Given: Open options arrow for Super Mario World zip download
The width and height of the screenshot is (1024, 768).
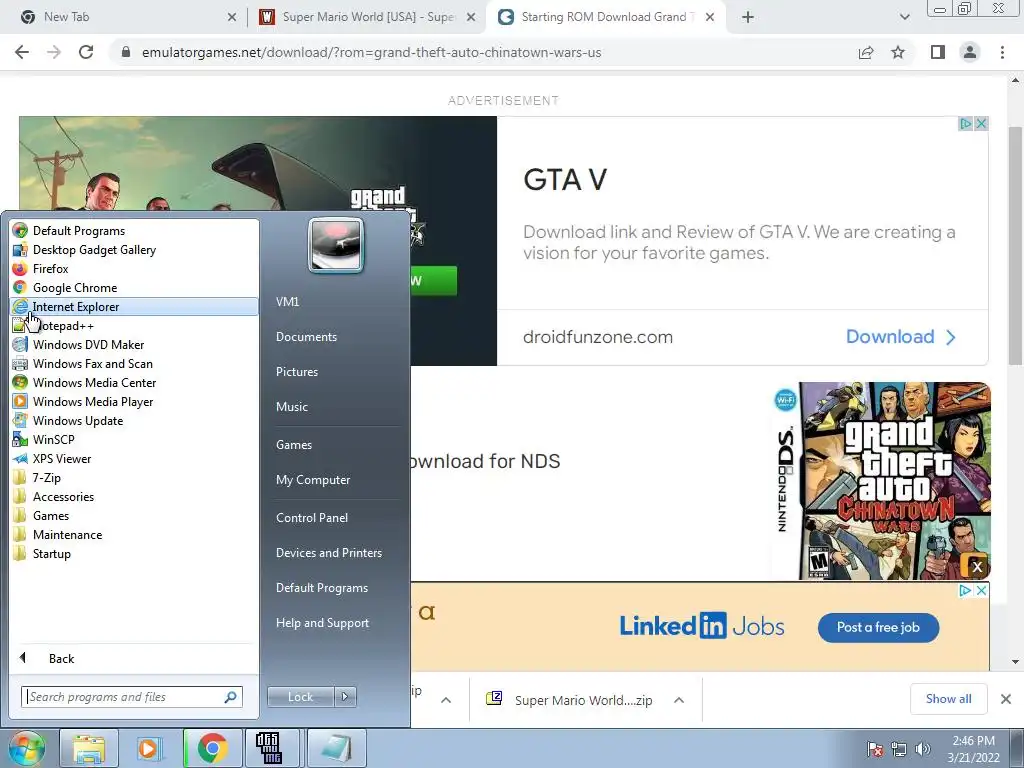Looking at the screenshot, I should pyautogui.click(x=679, y=700).
